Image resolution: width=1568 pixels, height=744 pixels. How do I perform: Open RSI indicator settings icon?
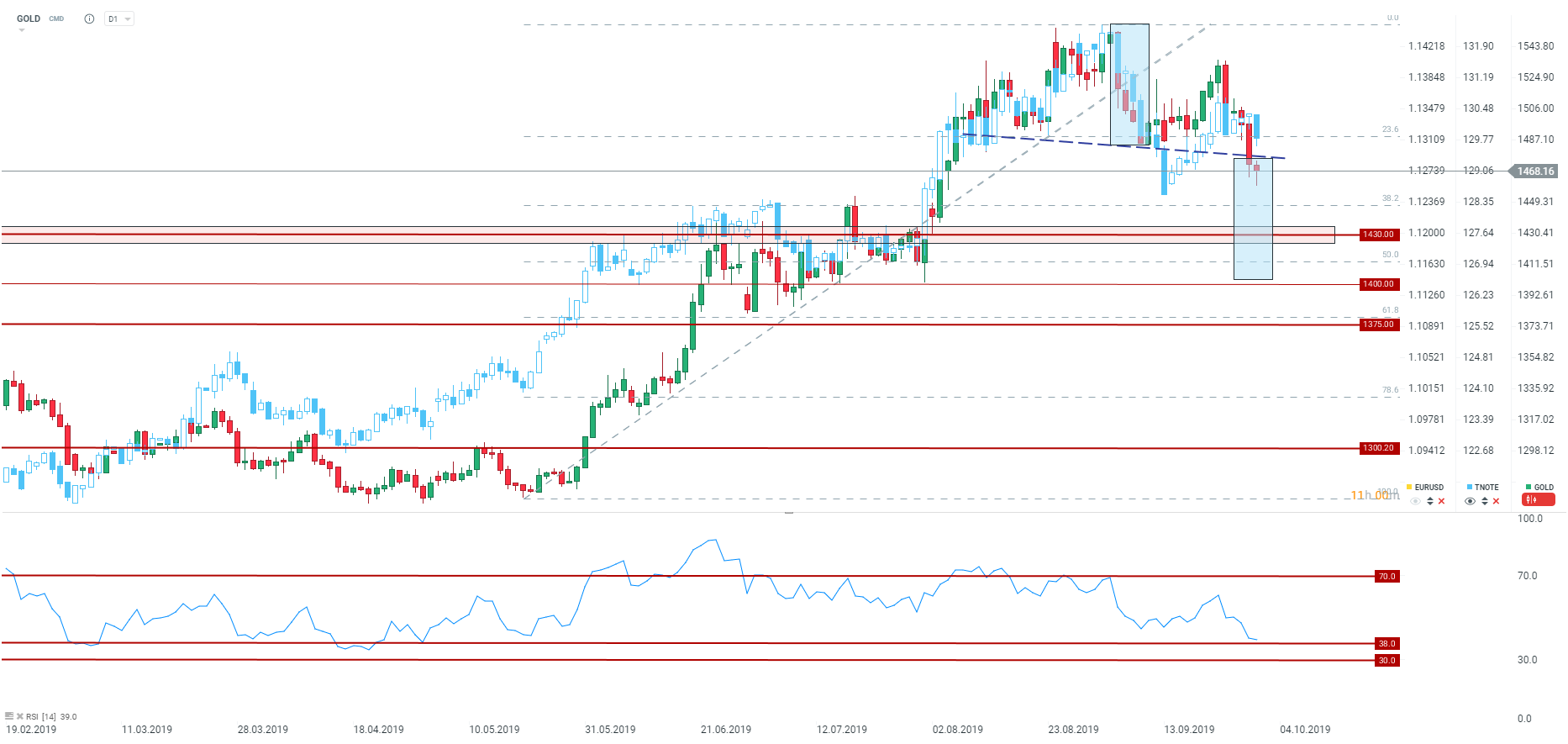coord(9,716)
